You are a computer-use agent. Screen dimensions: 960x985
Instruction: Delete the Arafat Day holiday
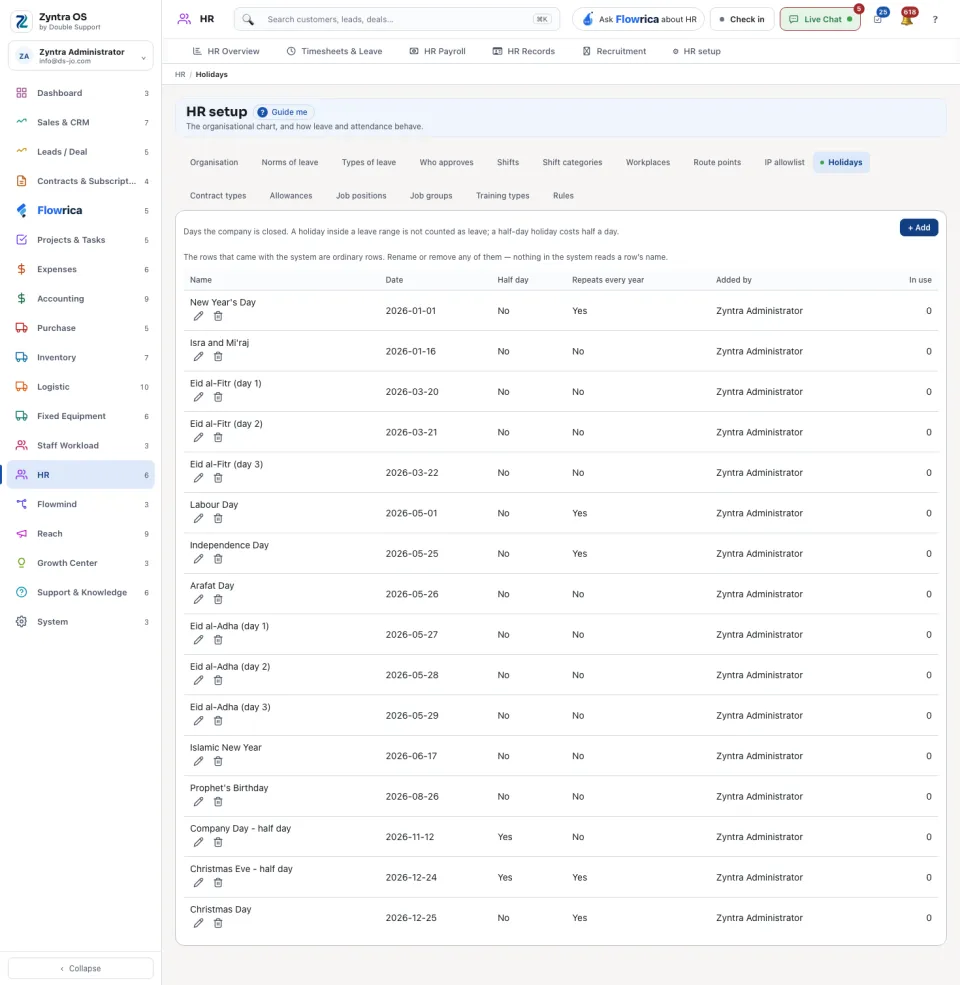tap(218, 599)
